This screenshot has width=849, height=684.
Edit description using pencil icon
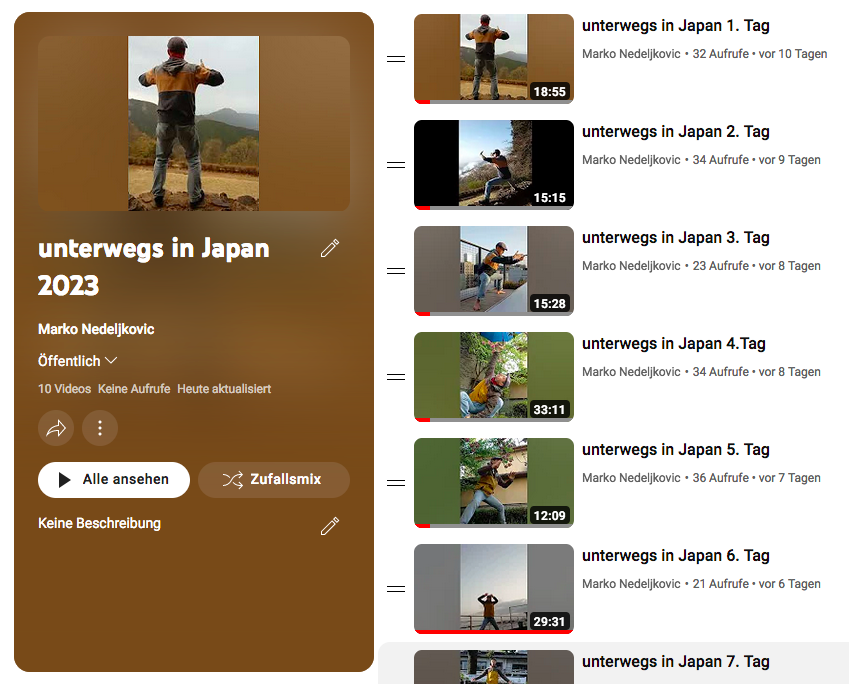tap(330, 526)
